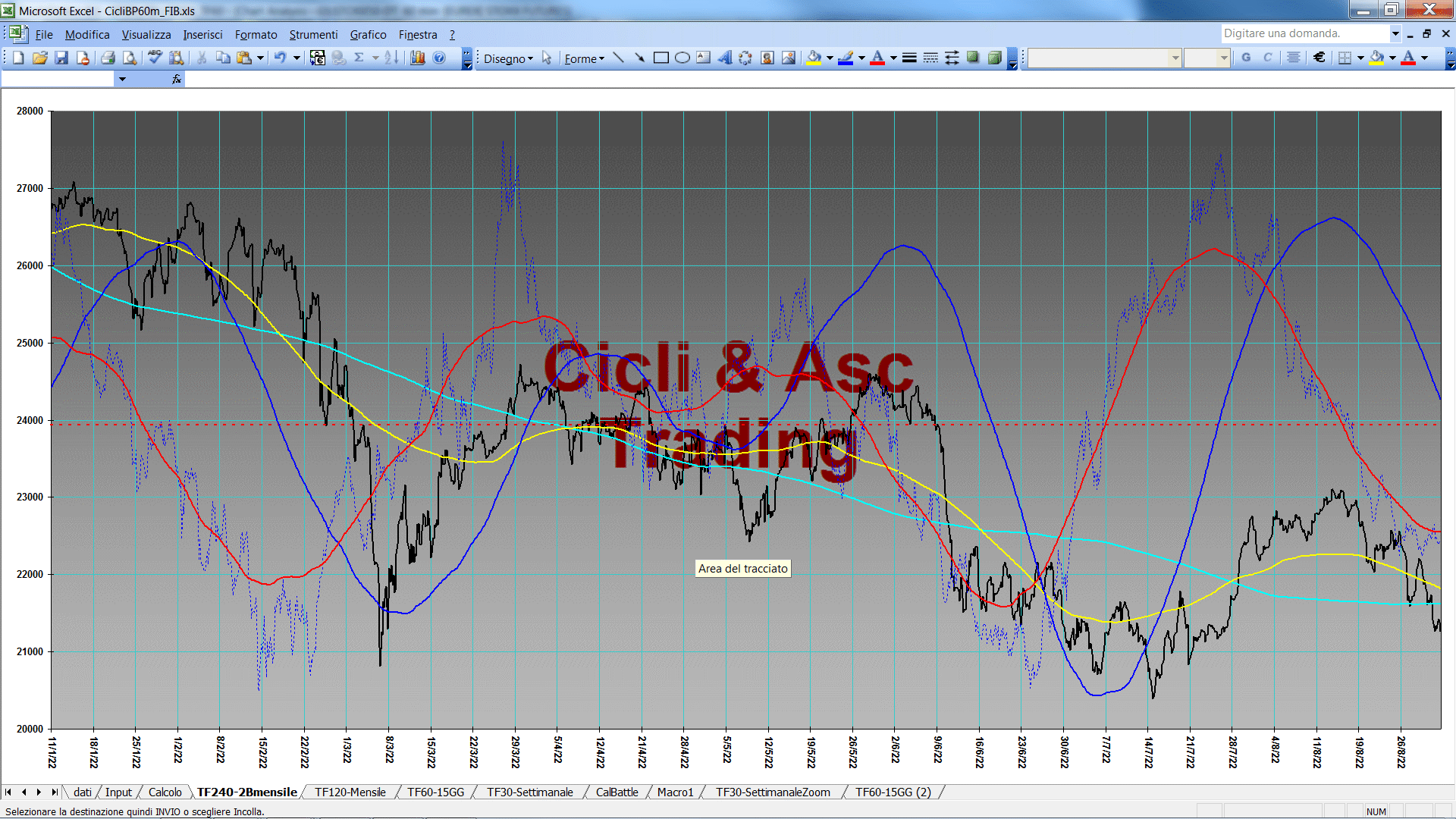Expand the Disegno drawing menu

pos(508,58)
